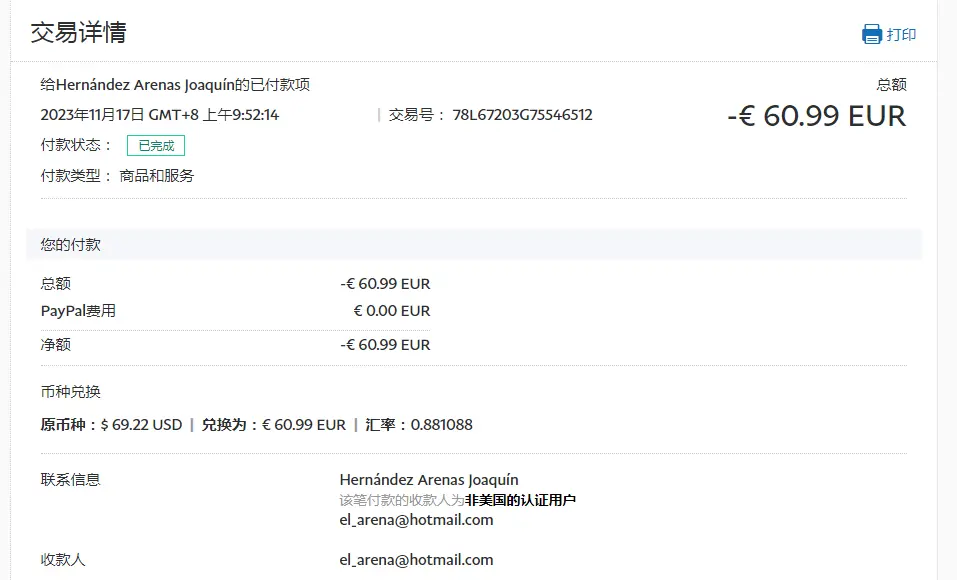Click the exchange rate 0.881088 value
Image resolution: width=957 pixels, height=580 pixels.
(440, 425)
